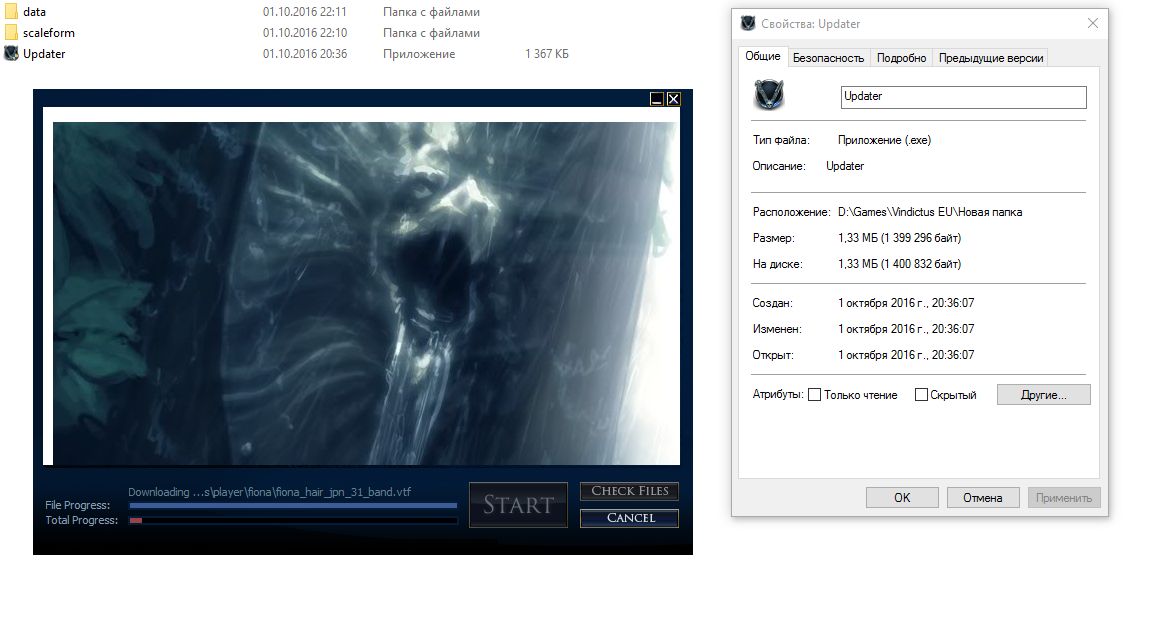Screen dimensions: 1173x619
Task: Click the Updater icon in Properties title bar
Action: (747, 23)
